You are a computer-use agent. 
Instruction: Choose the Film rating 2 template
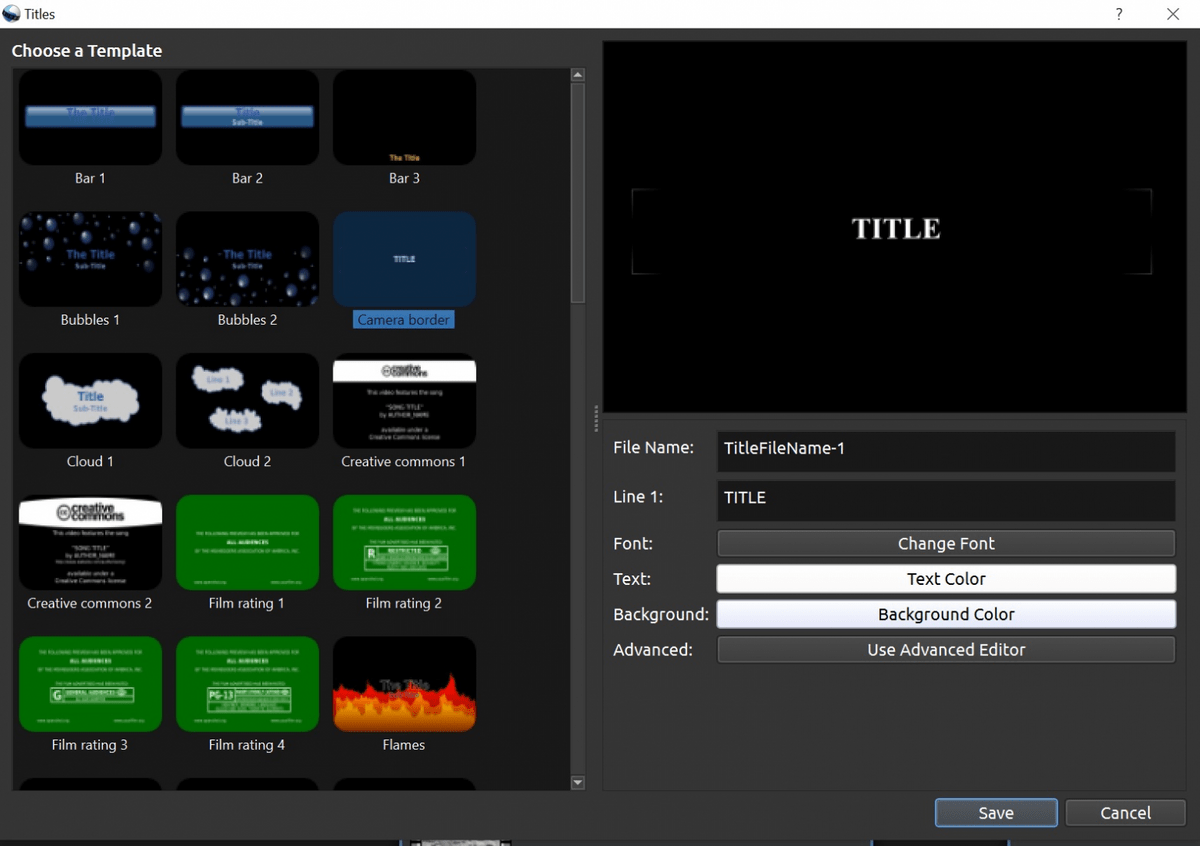point(404,542)
